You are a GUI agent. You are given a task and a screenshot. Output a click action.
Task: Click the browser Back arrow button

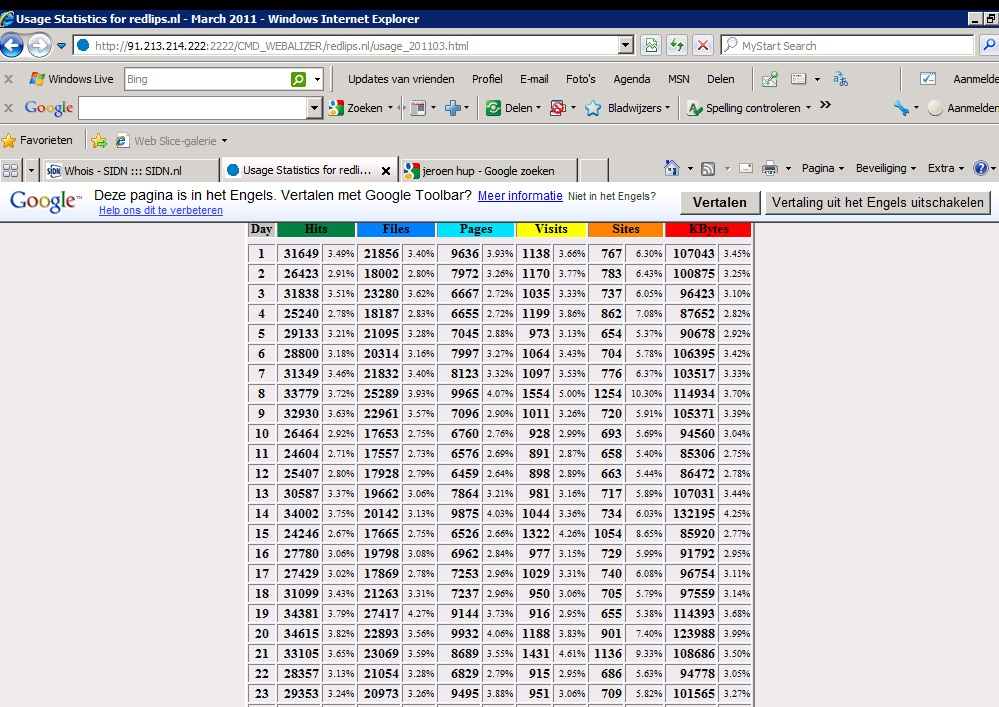(x=12, y=45)
